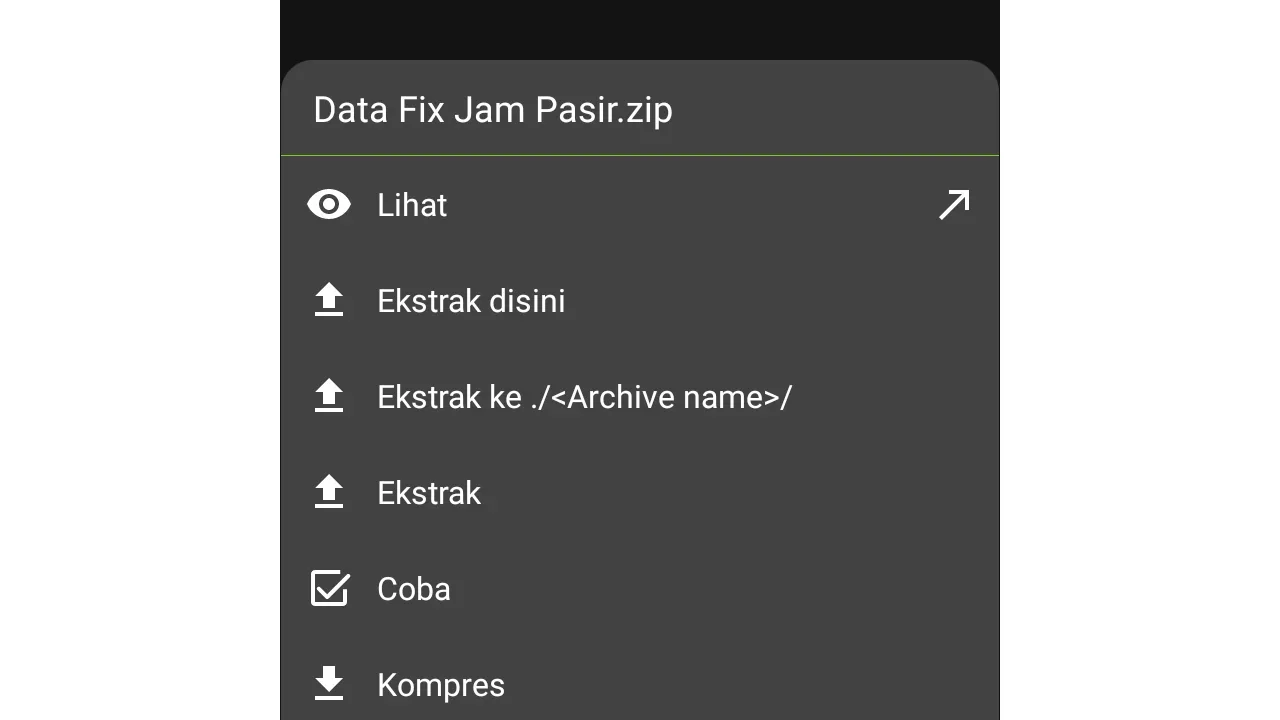Image resolution: width=1280 pixels, height=720 pixels.
Task: Select the Coba option label
Action: click(x=413, y=589)
